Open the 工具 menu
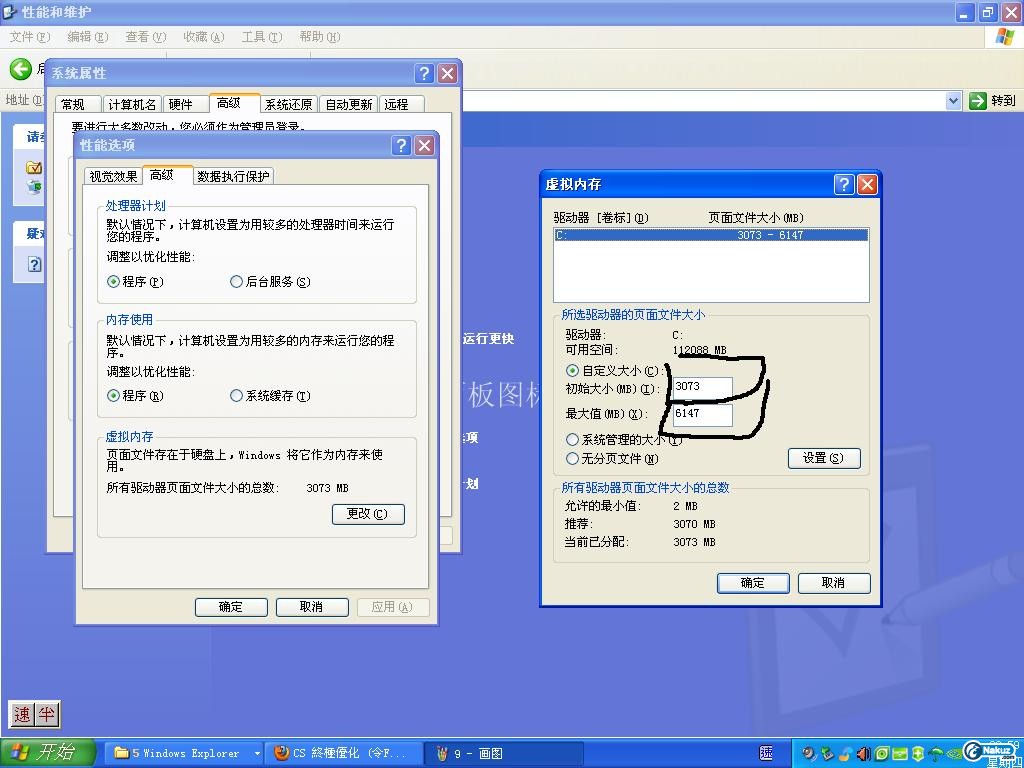 coord(262,37)
